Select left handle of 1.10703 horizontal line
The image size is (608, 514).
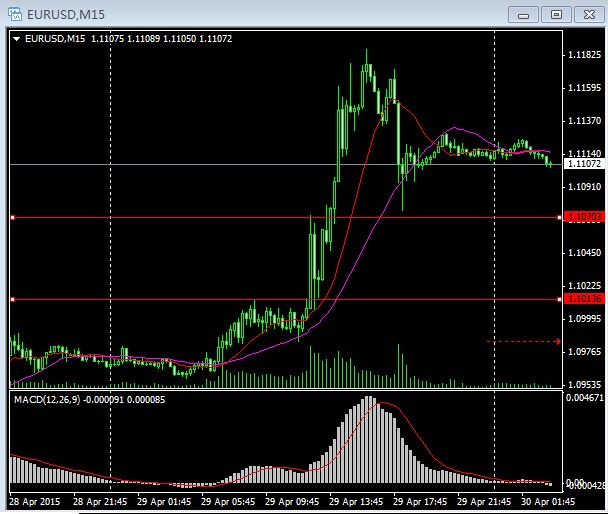(12, 217)
